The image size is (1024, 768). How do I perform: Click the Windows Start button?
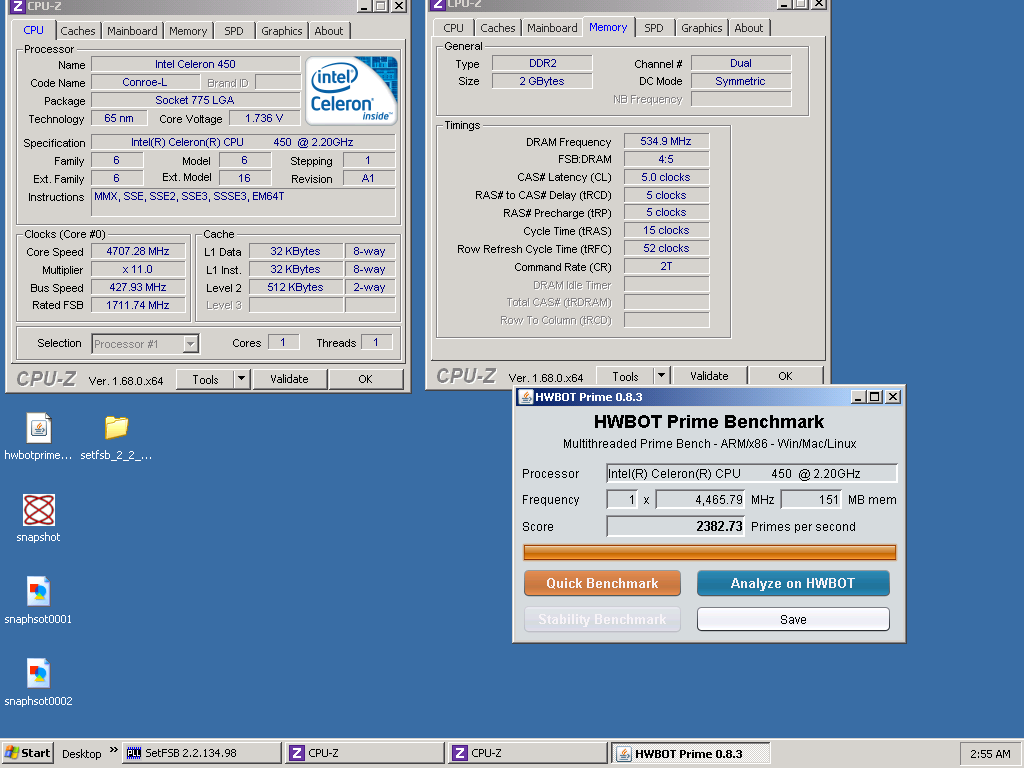pyautogui.click(x=27, y=753)
